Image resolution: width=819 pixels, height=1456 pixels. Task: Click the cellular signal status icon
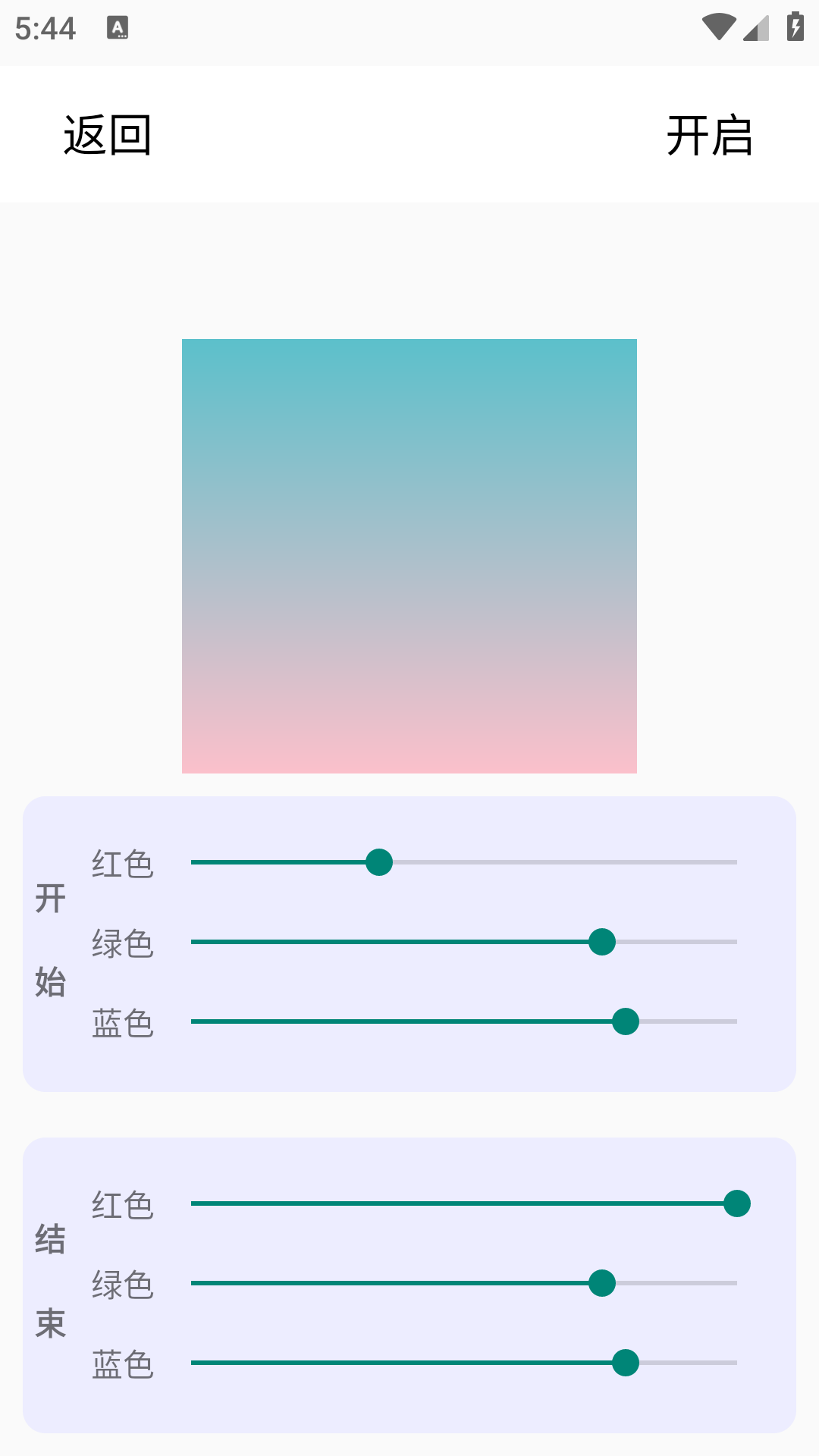click(x=756, y=28)
